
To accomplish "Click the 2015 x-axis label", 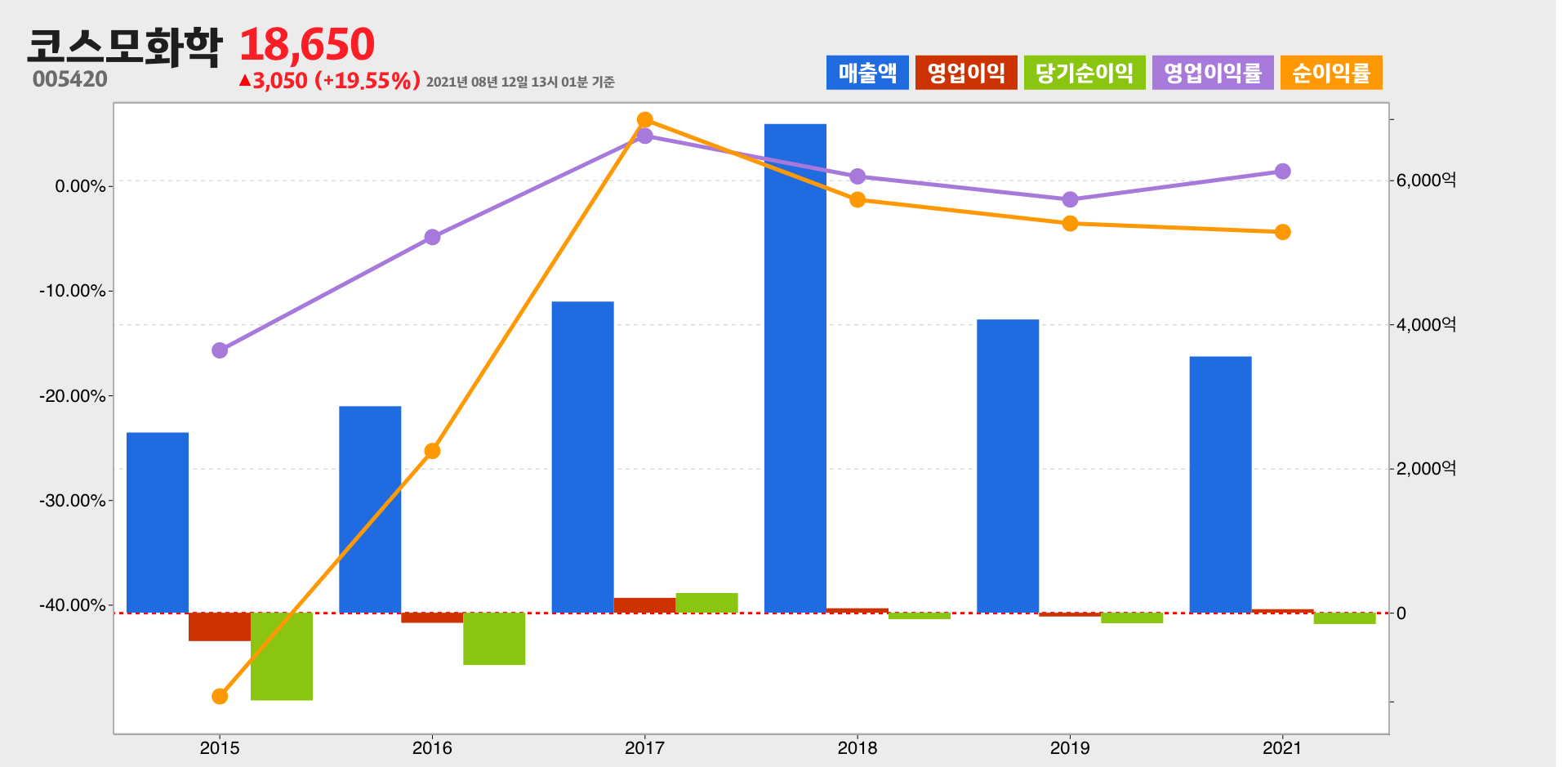I will 220,747.
